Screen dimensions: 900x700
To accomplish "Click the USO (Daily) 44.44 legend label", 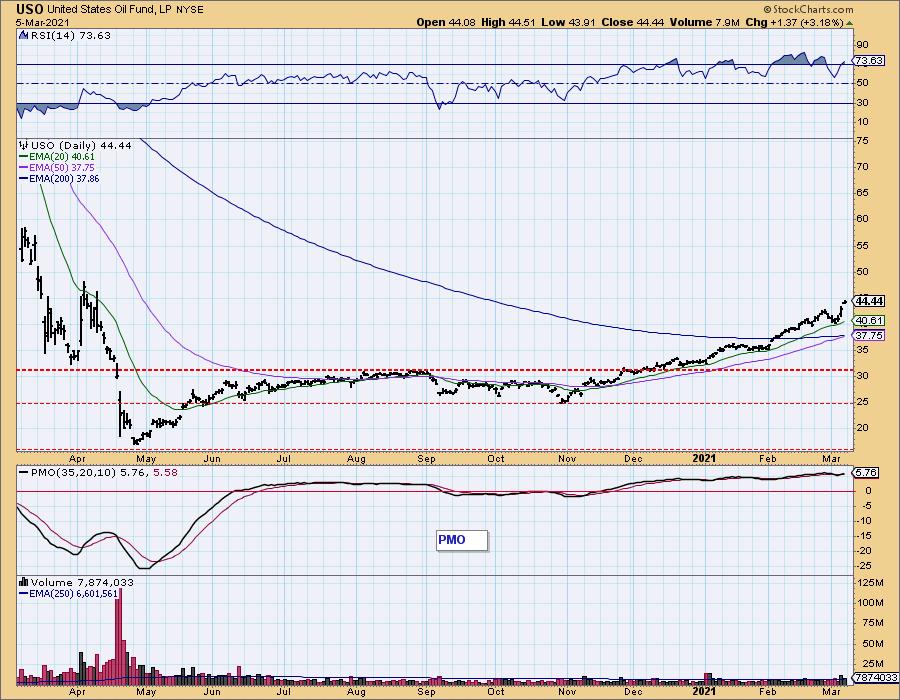I will [x=81, y=146].
